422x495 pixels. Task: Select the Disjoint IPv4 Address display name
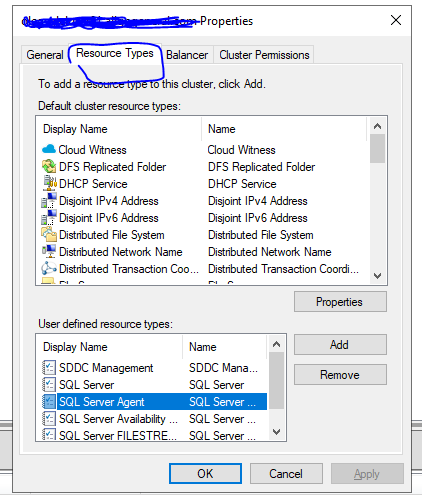pos(109,201)
